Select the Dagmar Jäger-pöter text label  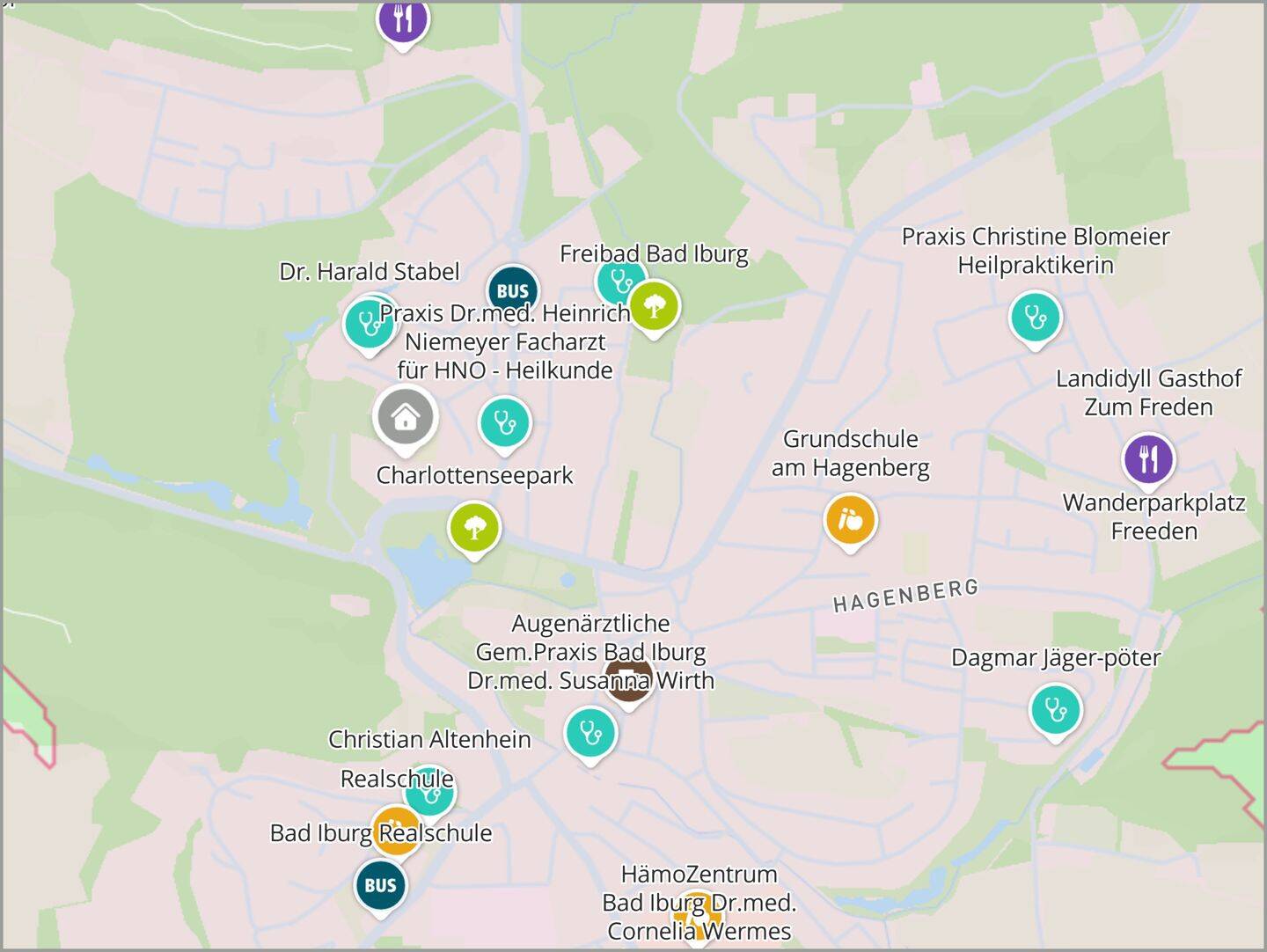coord(1056,658)
